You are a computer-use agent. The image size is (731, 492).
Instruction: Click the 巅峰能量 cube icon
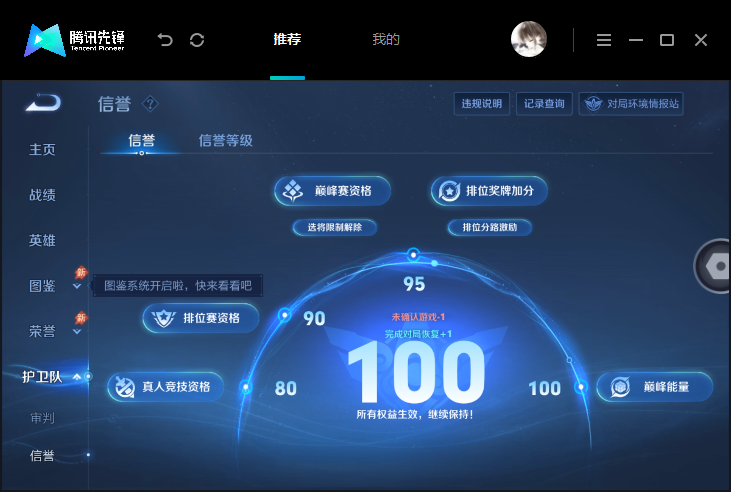tap(620, 387)
